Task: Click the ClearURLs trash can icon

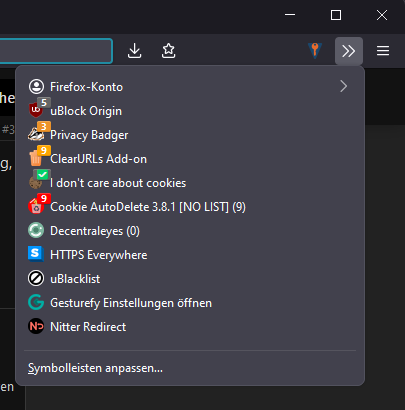Action: pos(36,159)
